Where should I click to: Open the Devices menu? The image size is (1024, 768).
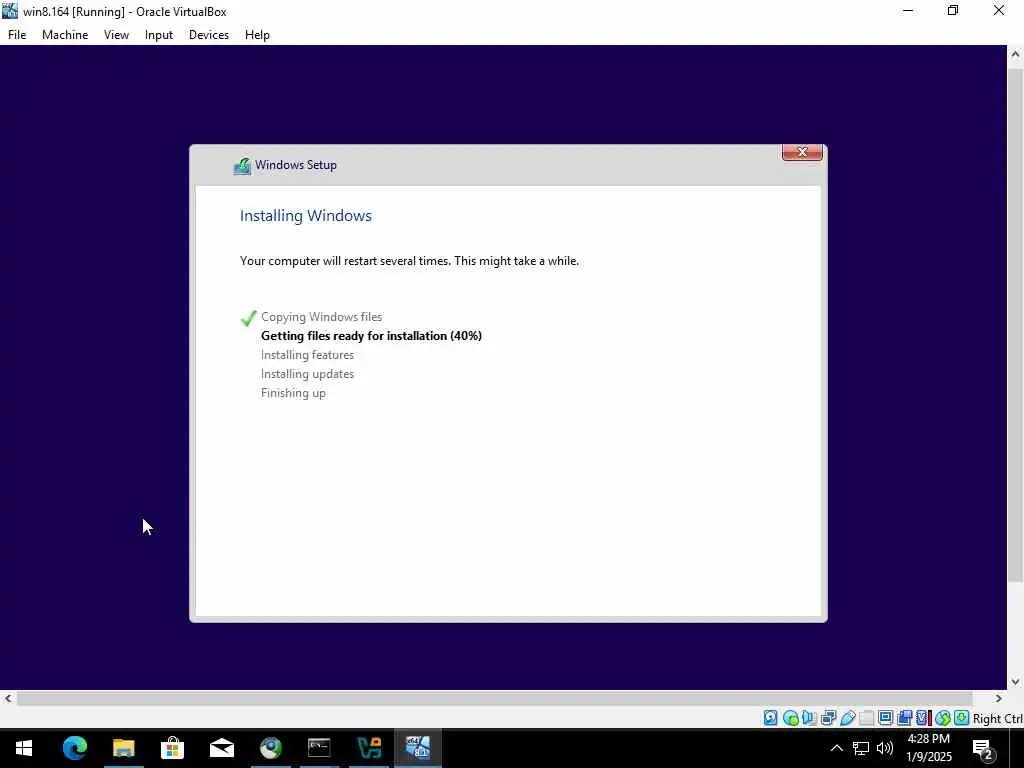[209, 35]
